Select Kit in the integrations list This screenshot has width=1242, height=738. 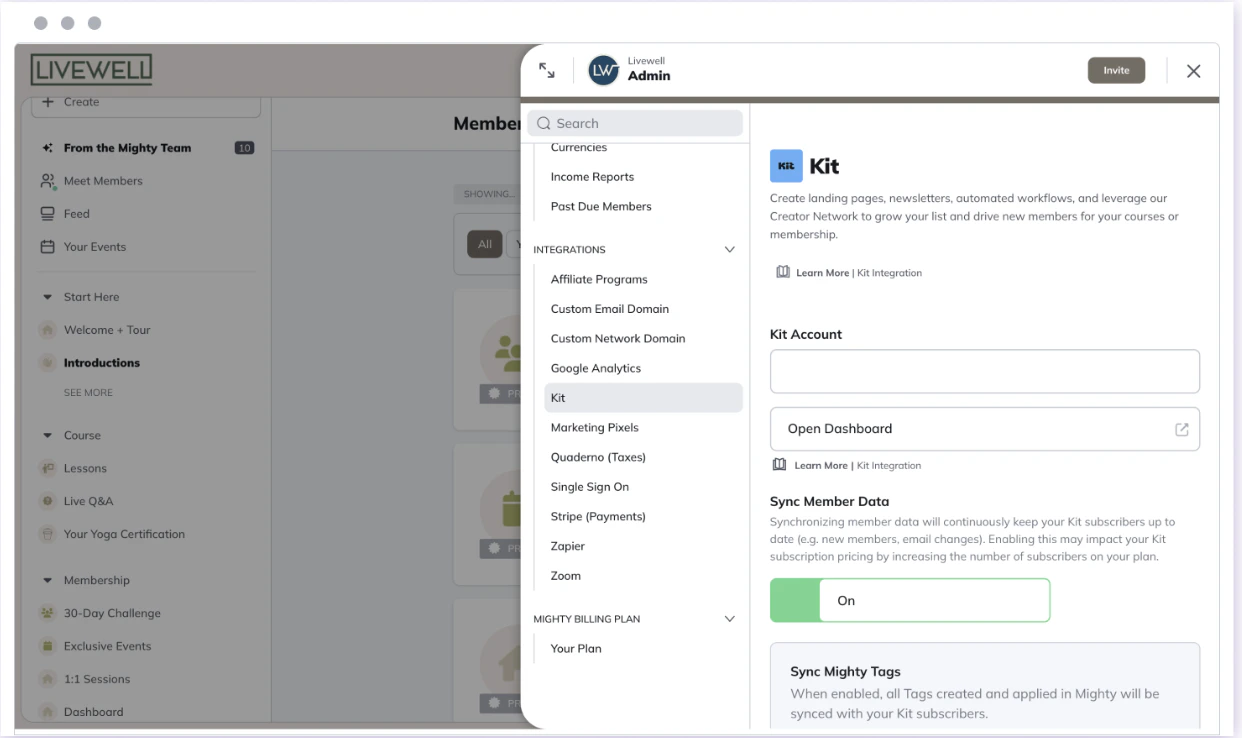644,398
